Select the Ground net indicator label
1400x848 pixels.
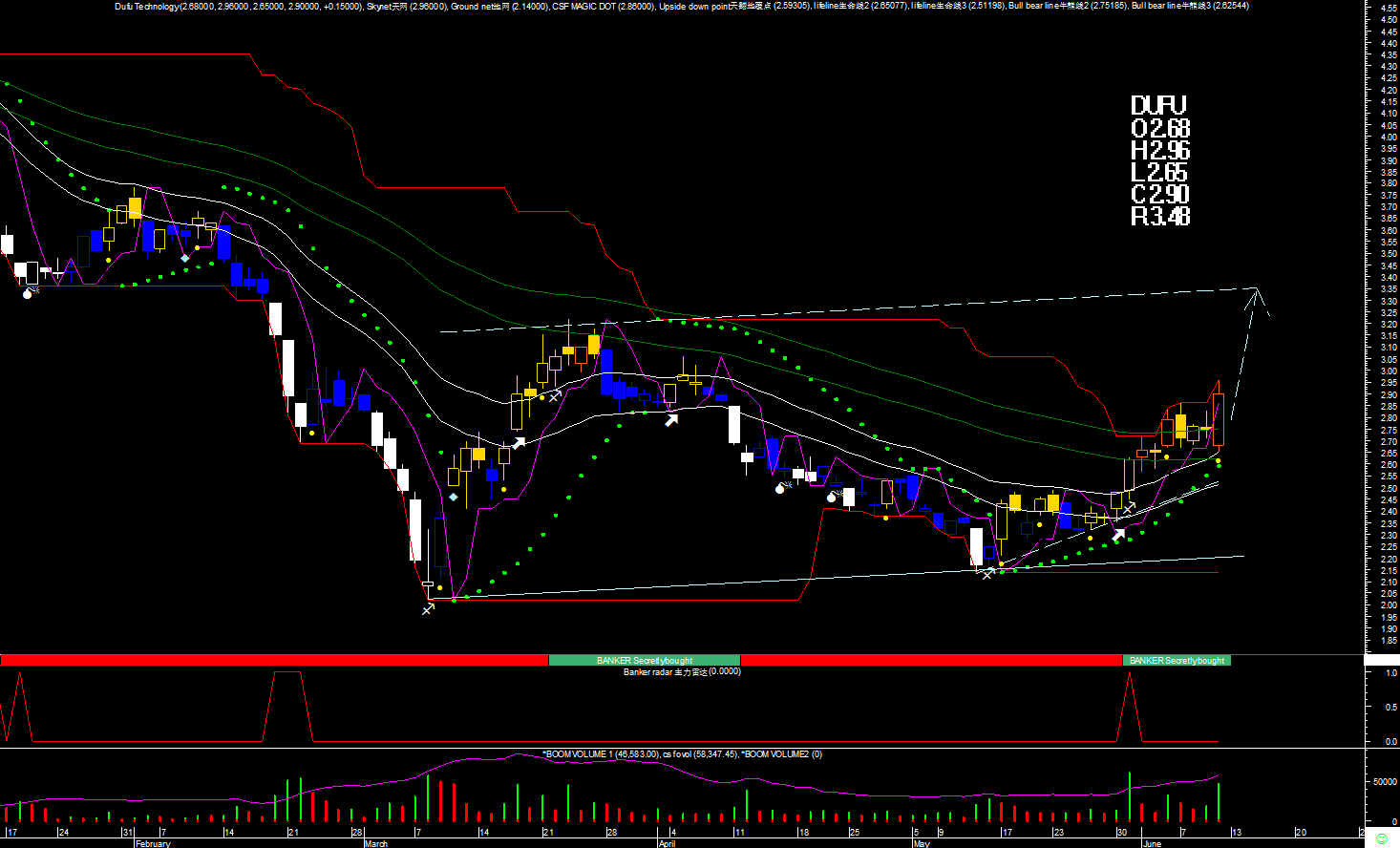(499, 6)
